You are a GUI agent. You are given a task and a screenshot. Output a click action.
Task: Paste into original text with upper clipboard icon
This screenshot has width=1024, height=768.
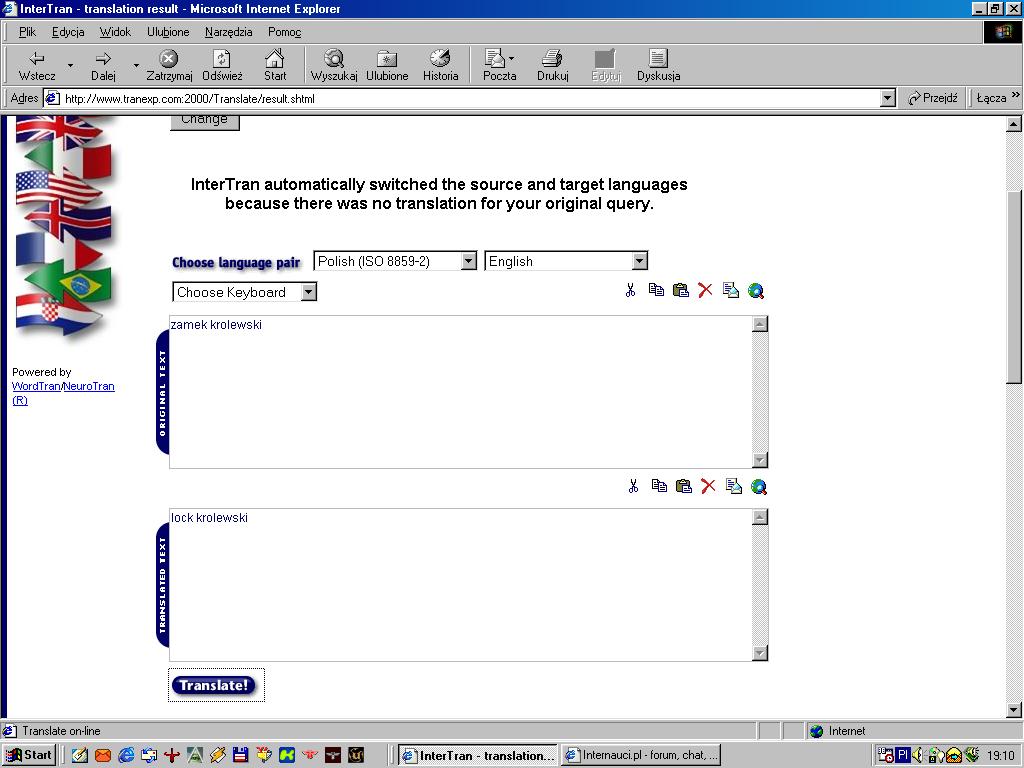[680, 290]
